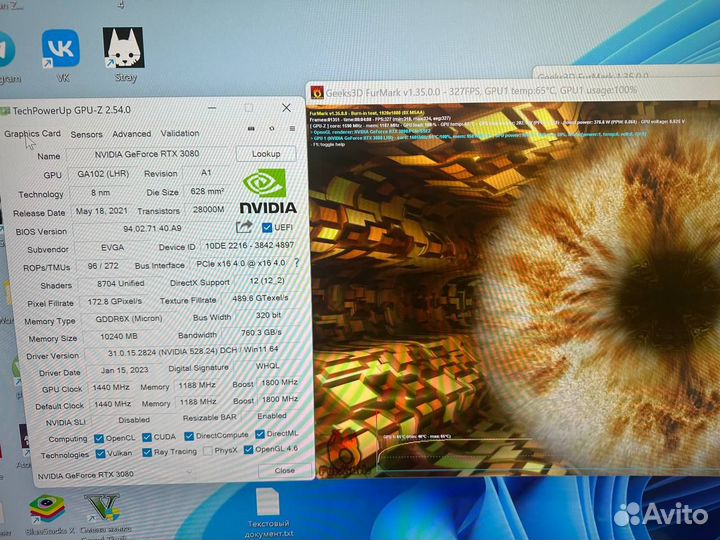The image size is (720, 540).
Task: Launch the Stray game shortcut
Action: coord(123,48)
